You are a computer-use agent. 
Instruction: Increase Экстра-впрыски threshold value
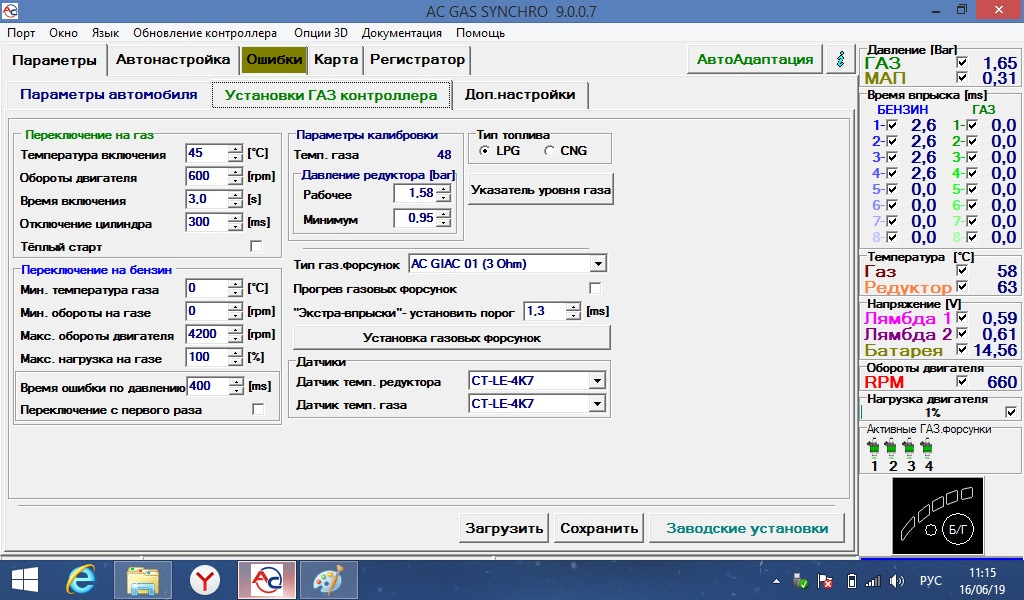coord(573,308)
